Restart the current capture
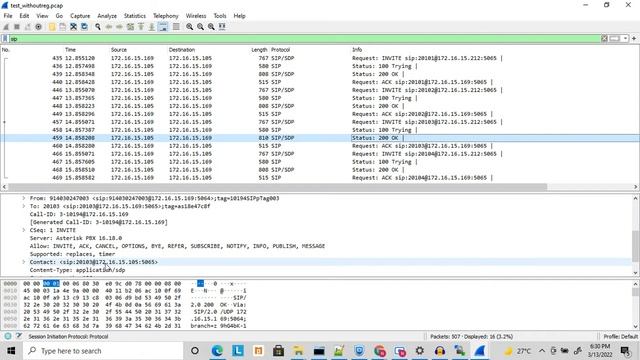Viewport: 640px width, 360px height. click(x=27, y=27)
